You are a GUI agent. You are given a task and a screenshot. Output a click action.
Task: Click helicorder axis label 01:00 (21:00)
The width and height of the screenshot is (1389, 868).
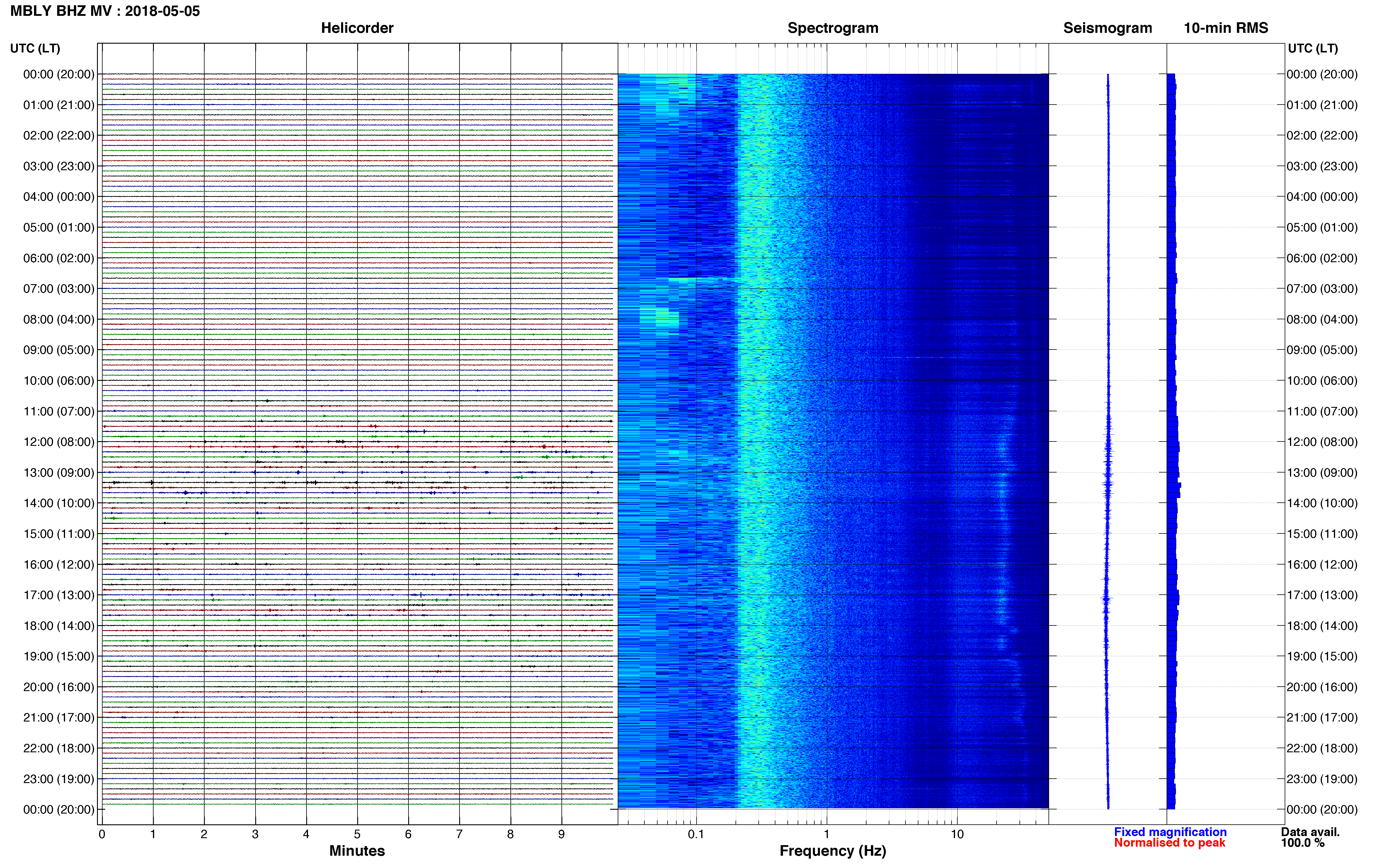(59, 105)
